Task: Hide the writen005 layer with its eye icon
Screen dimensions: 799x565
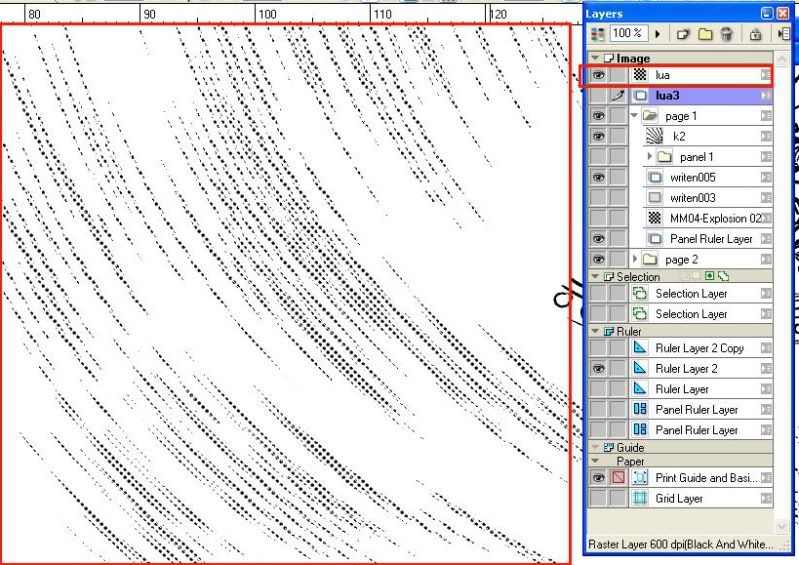Action: [598, 177]
